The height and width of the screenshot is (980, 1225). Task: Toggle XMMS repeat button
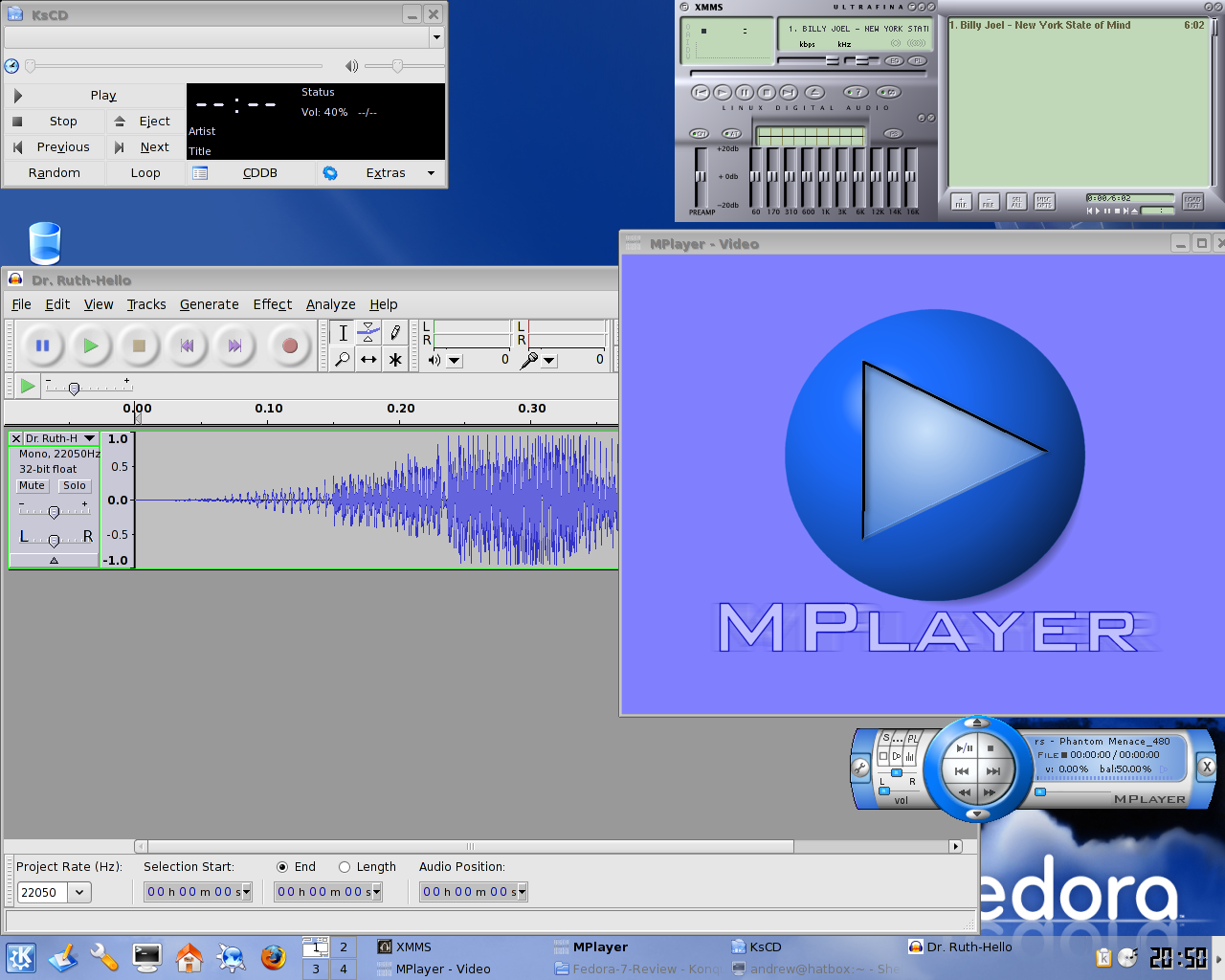tap(888, 93)
